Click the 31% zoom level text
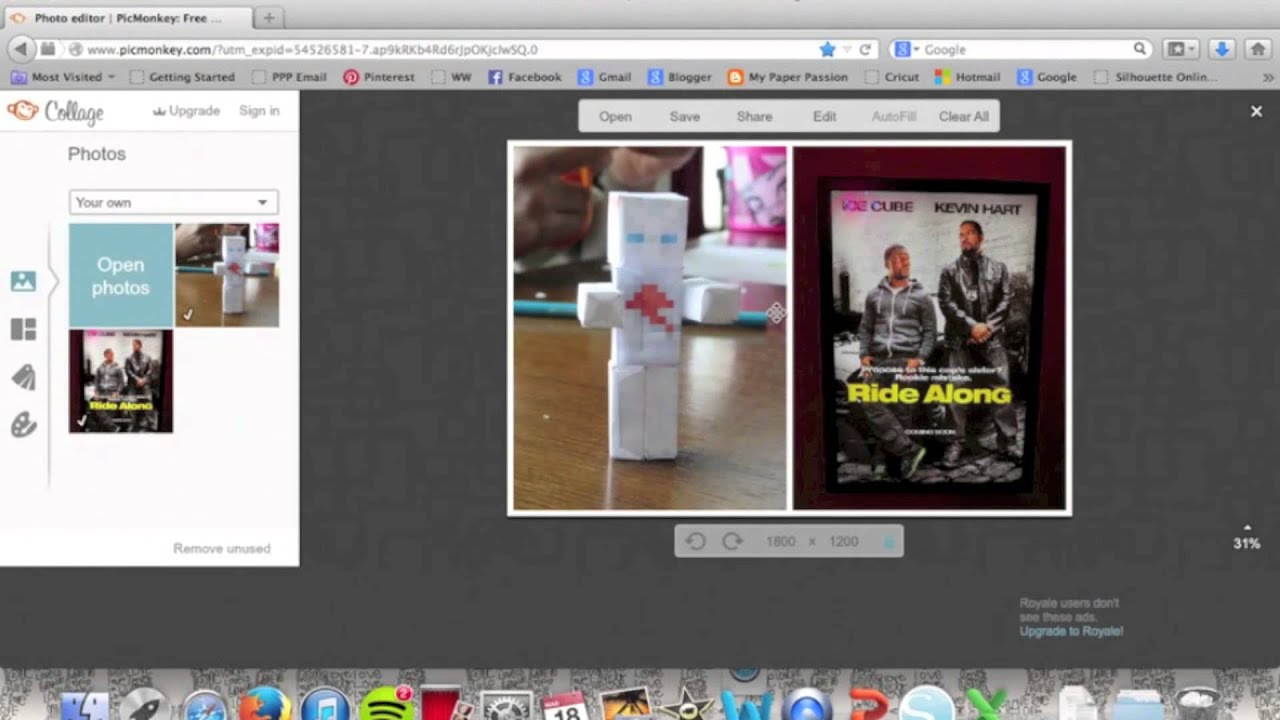Viewport: 1280px width, 720px height. [x=1246, y=544]
